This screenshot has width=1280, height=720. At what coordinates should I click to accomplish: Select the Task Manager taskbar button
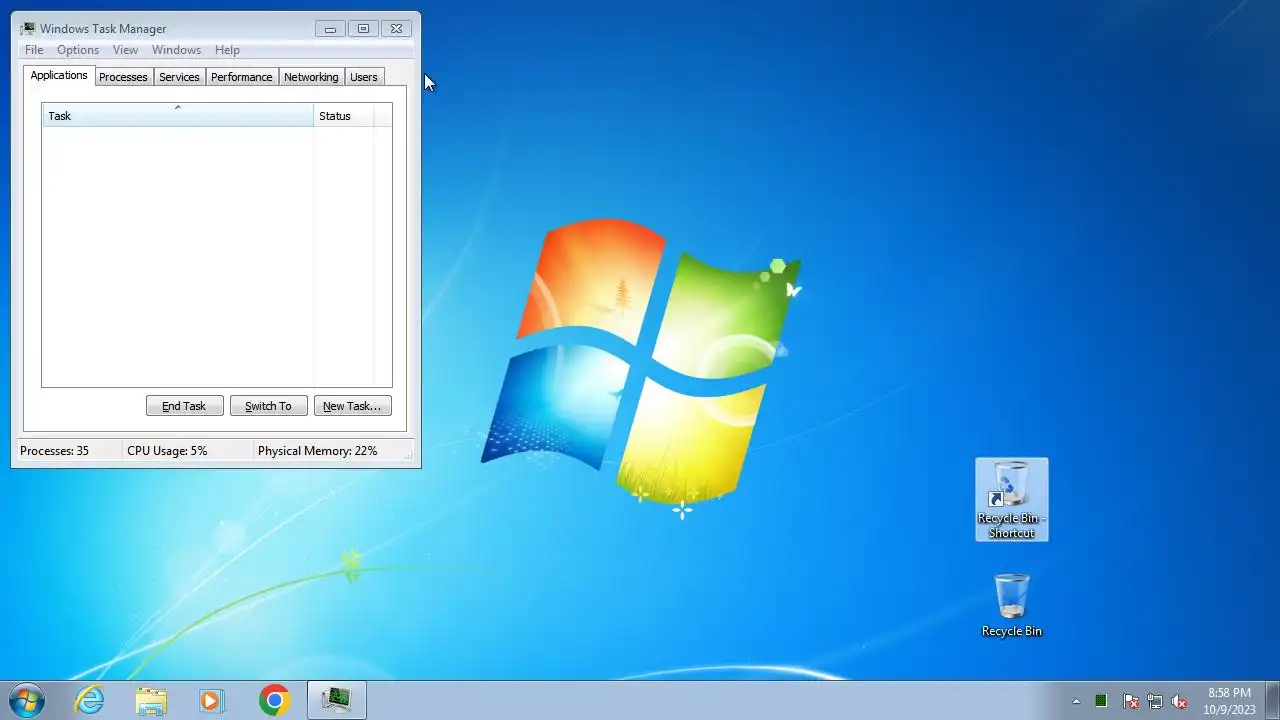tap(336, 700)
